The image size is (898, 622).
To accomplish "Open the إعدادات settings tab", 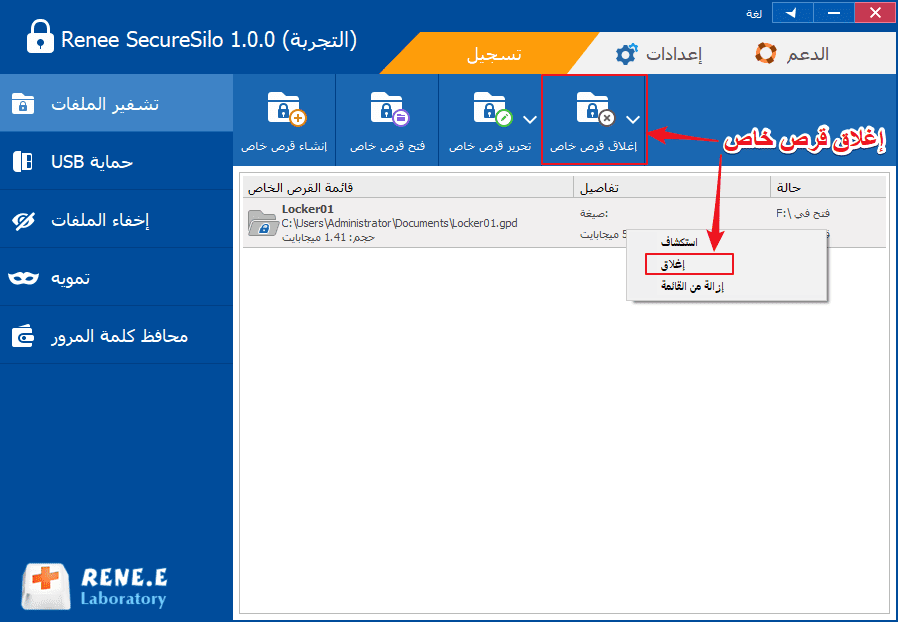I will coord(659,54).
